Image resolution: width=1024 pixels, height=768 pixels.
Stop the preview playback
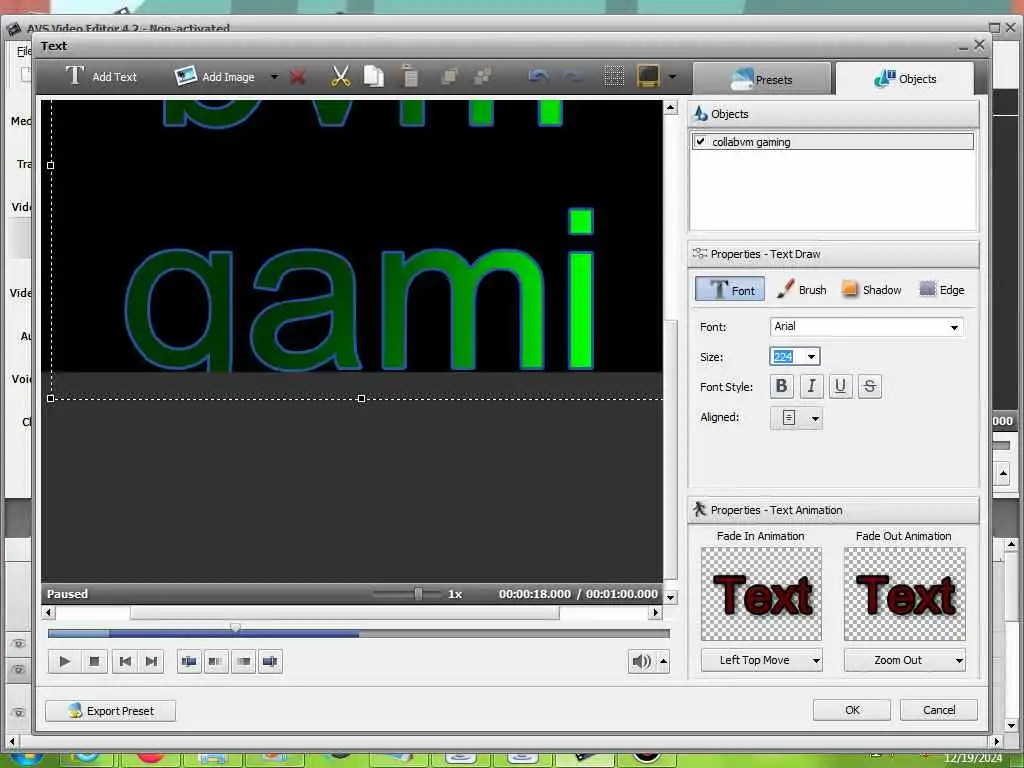tap(94, 662)
